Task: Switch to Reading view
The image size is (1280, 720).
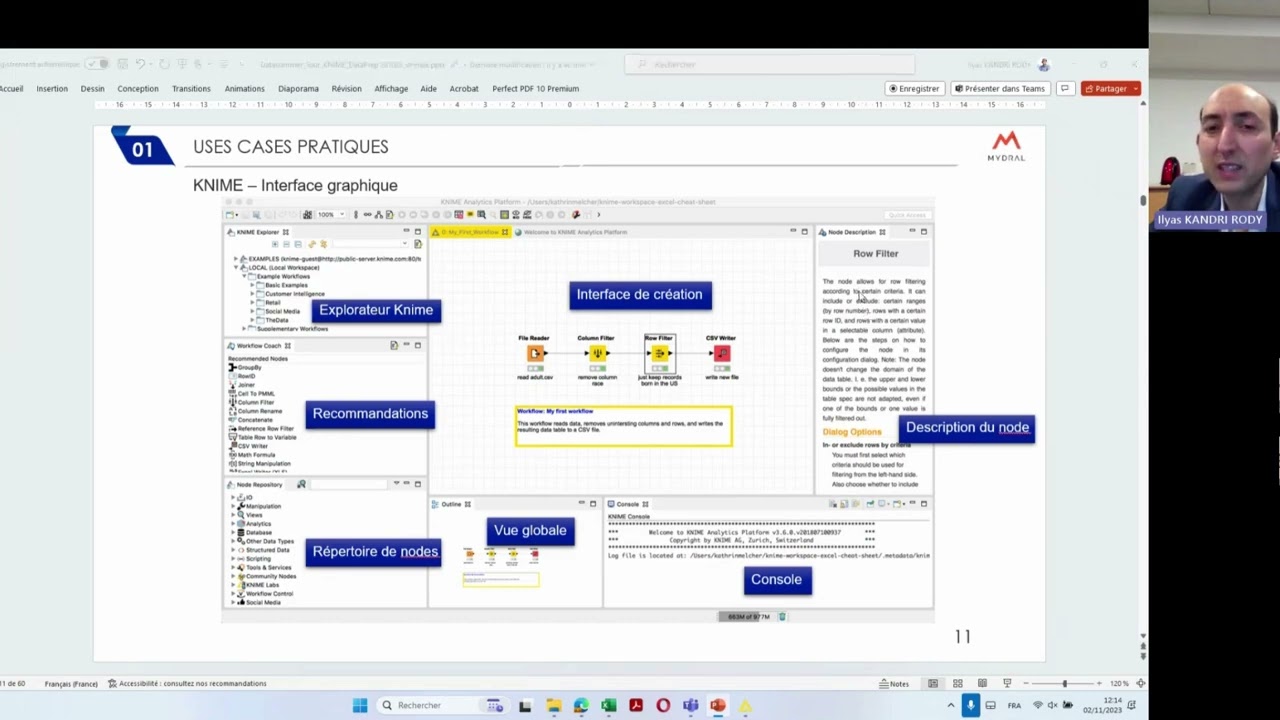Action: pos(982,684)
